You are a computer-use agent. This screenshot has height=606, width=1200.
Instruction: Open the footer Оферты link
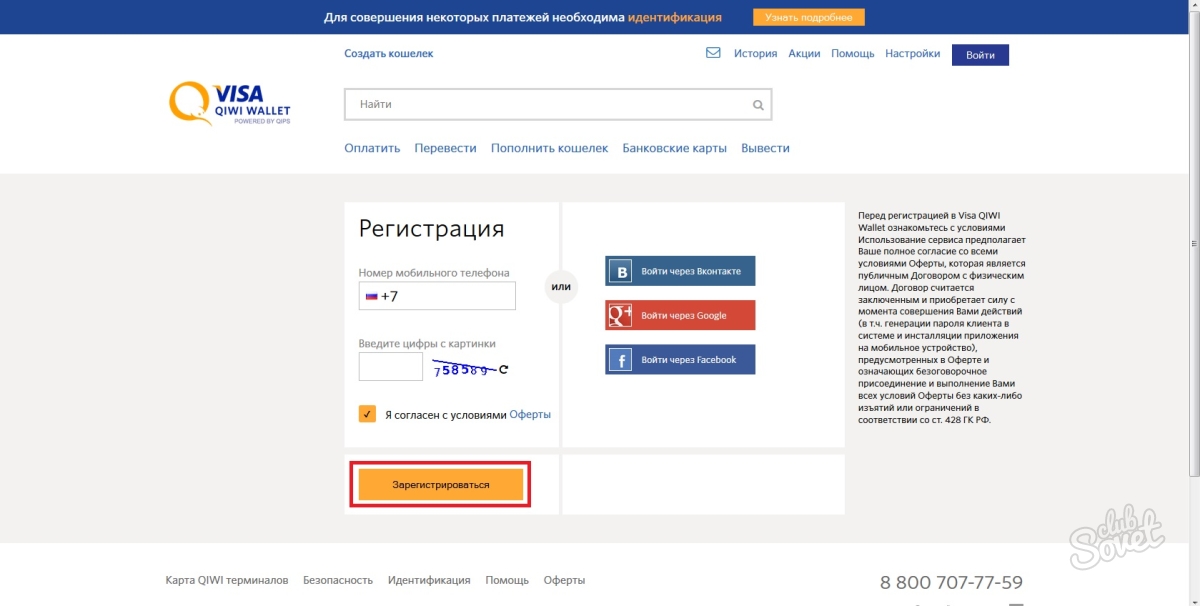564,580
